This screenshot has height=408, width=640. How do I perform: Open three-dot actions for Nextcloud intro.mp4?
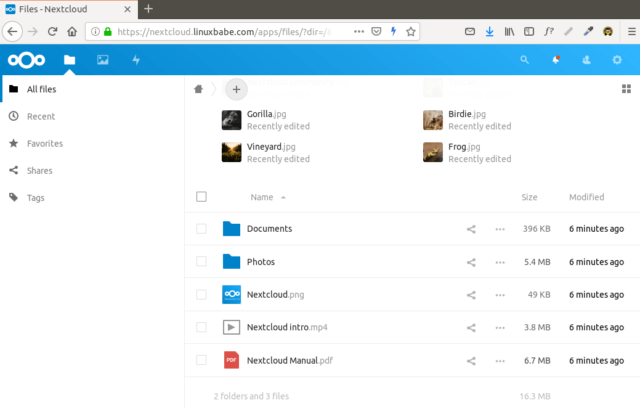[x=500, y=327]
